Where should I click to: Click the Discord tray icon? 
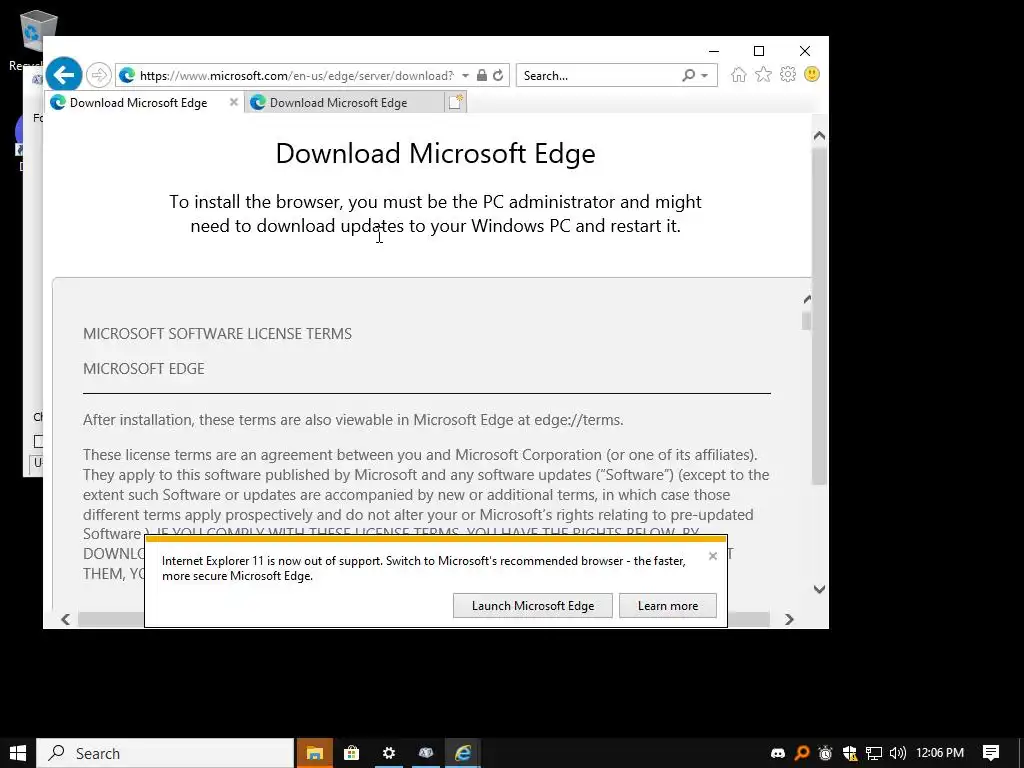coord(778,753)
